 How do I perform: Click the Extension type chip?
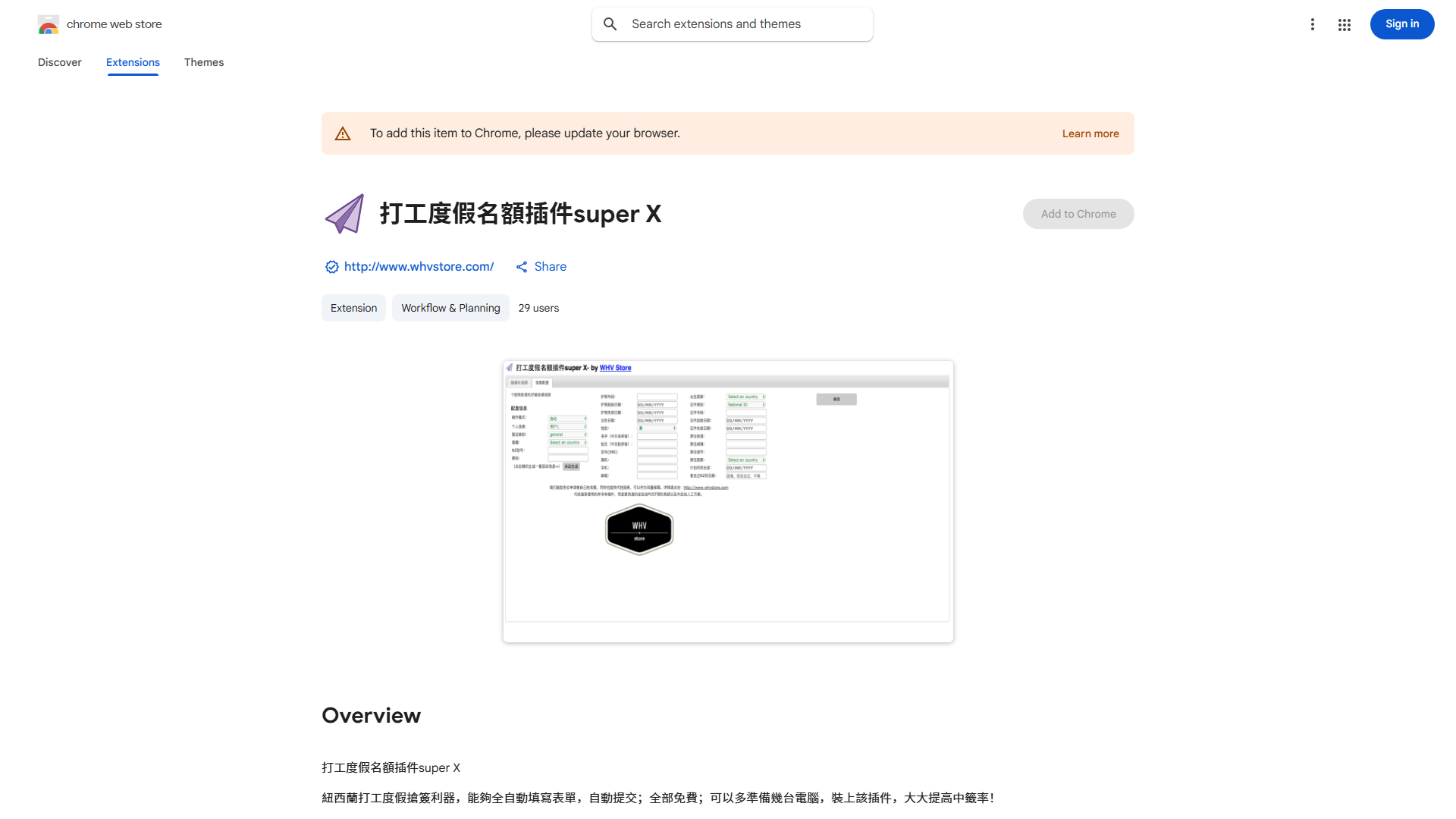pyautogui.click(x=353, y=308)
